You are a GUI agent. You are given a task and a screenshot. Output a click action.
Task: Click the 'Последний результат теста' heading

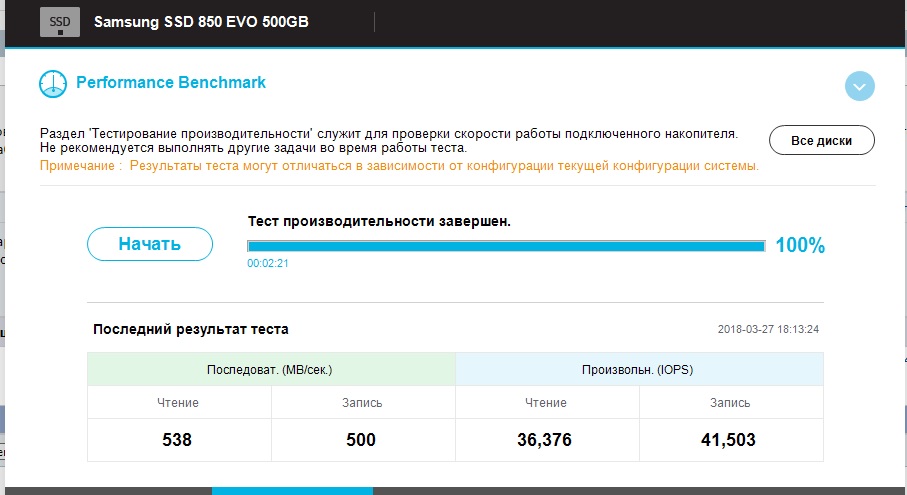pyautogui.click(x=191, y=330)
